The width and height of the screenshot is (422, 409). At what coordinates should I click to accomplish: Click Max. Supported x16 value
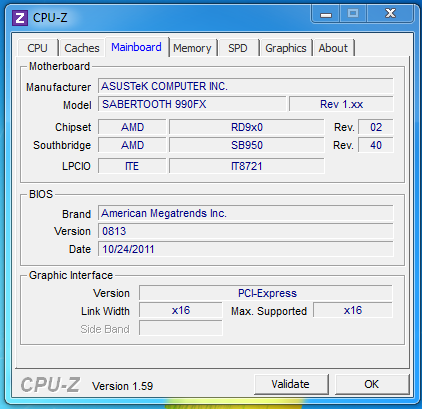pyautogui.click(x=353, y=310)
